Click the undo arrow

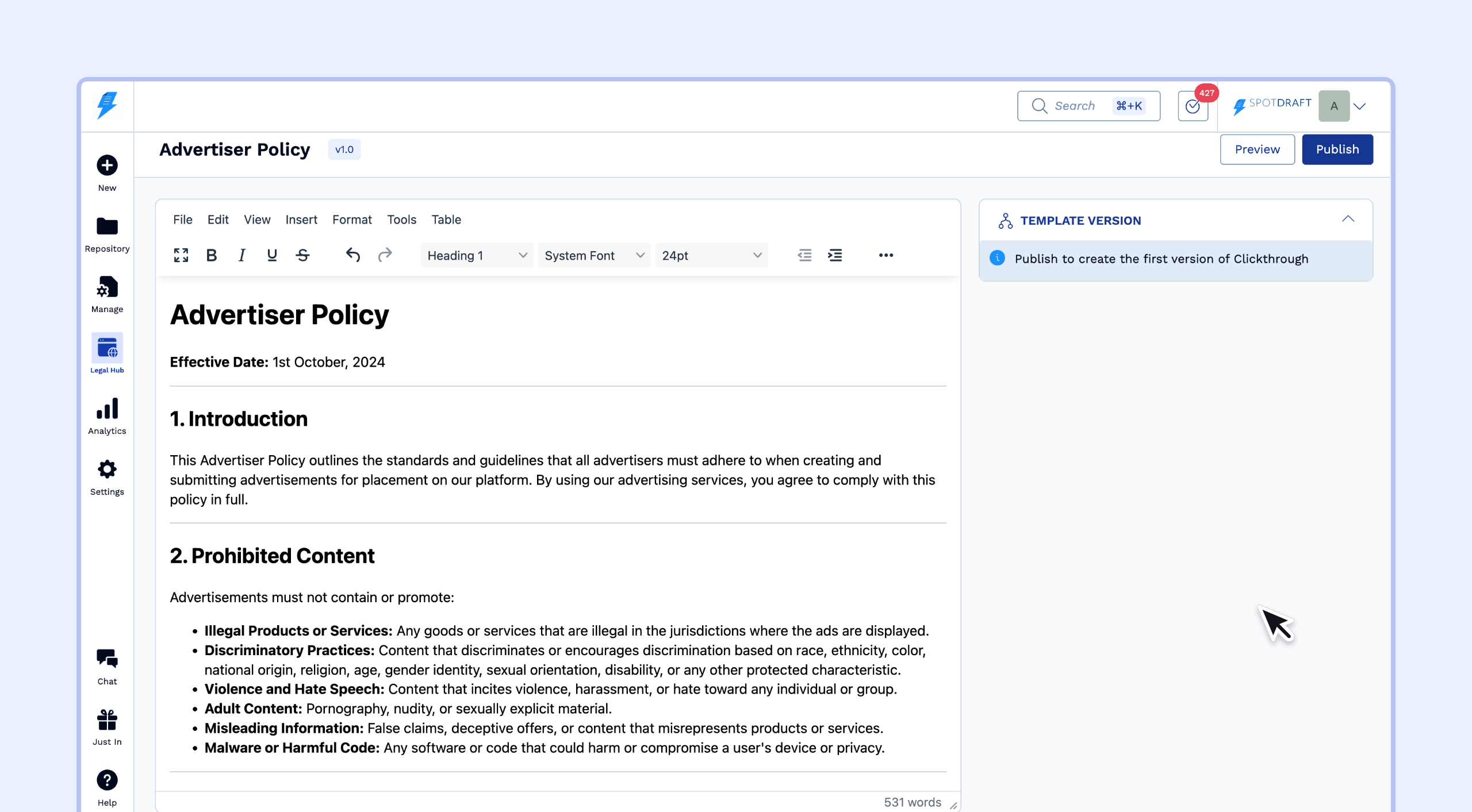[353, 255]
